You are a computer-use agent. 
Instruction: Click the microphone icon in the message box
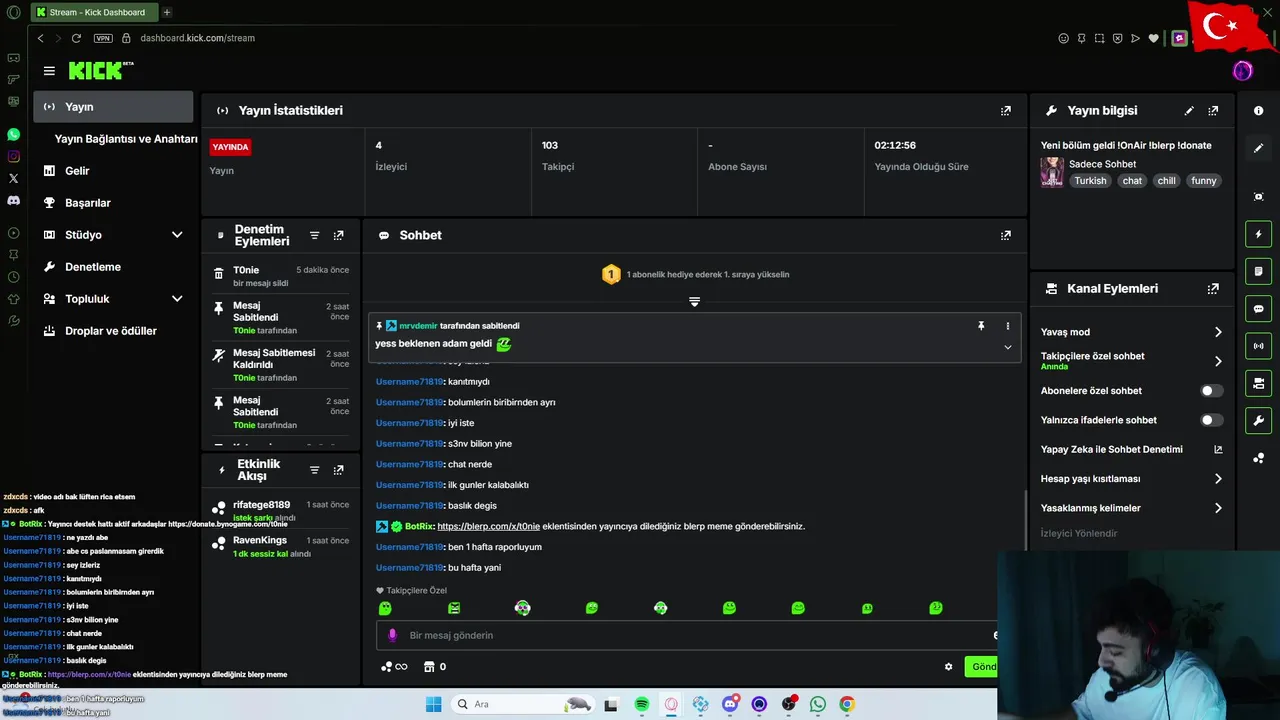point(392,635)
